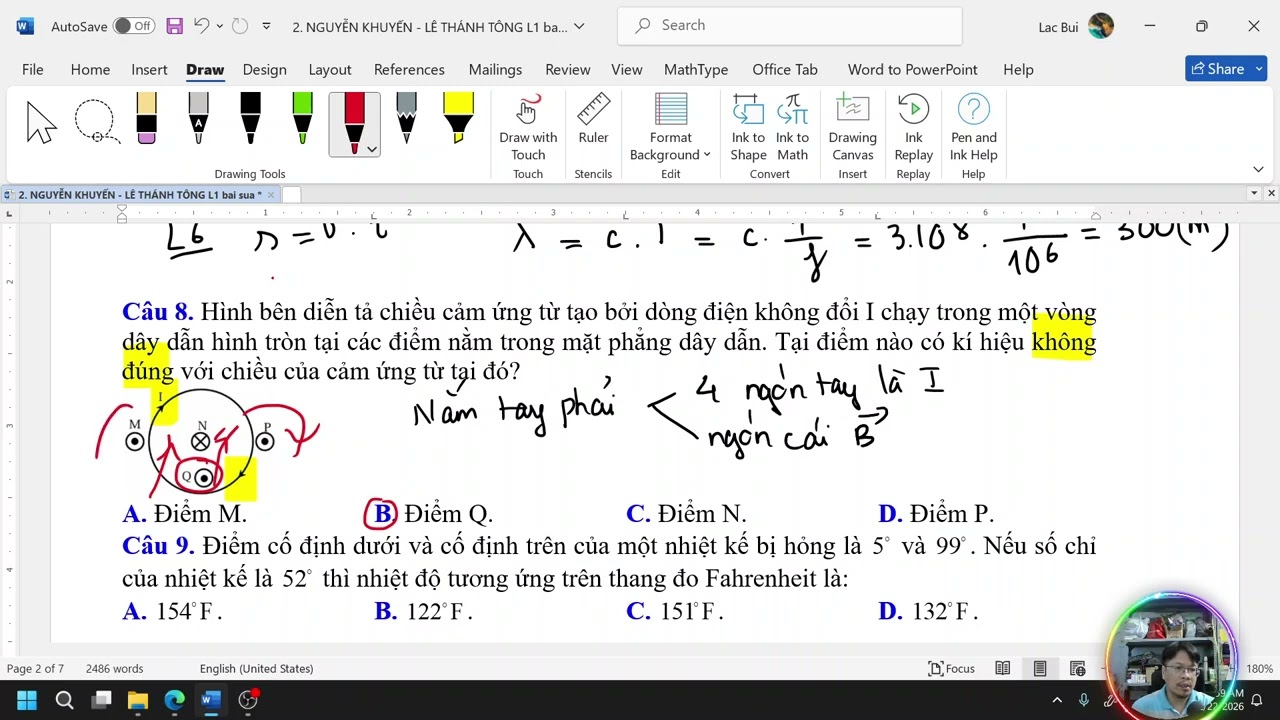This screenshot has width=1280, height=720.
Task: Open the View tab
Action: pyautogui.click(x=627, y=69)
